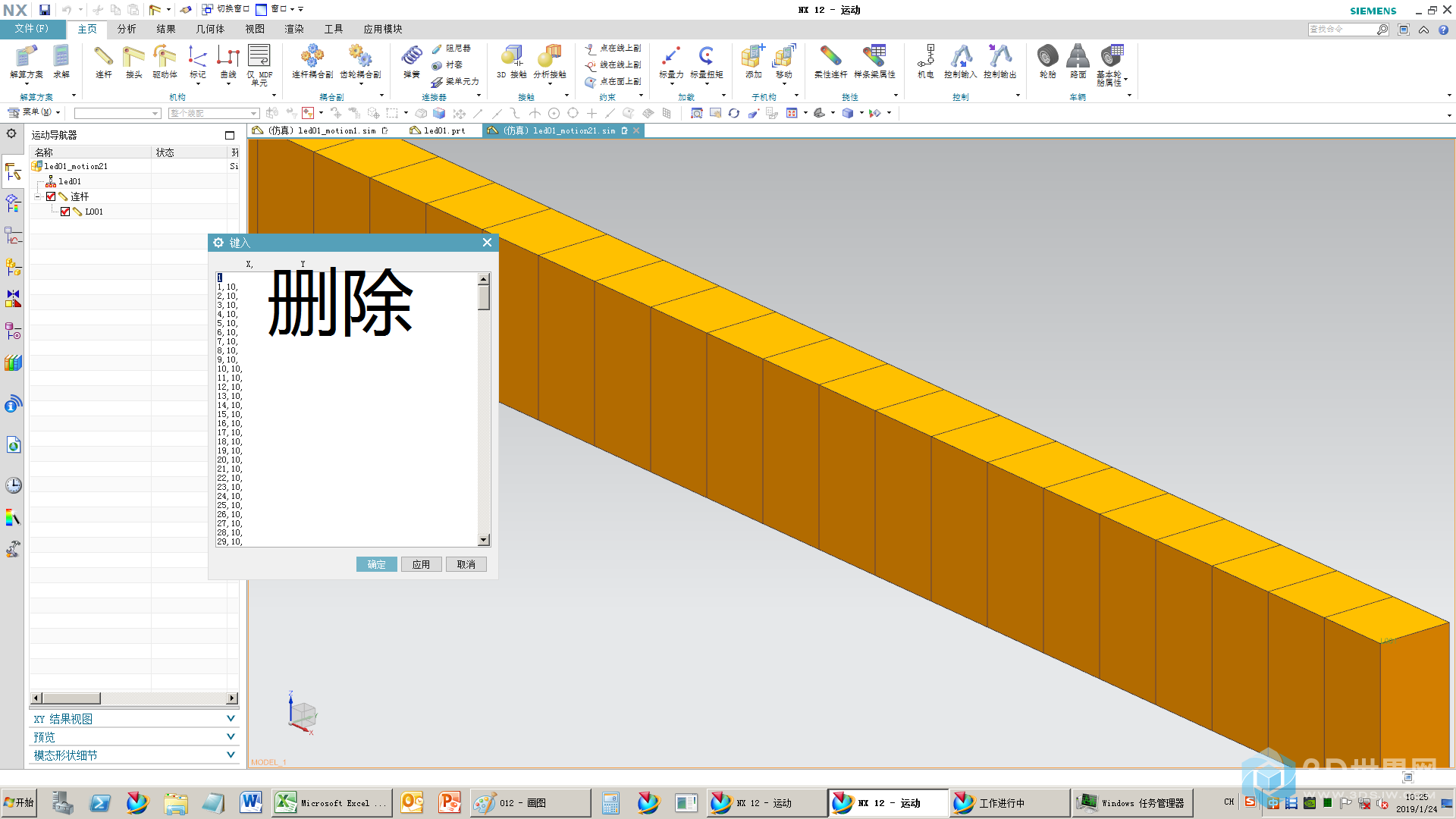The image size is (1456, 819).
Task: Click the 键入 dialog vertical scrollbar thumb
Action: click(x=484, y=297)
